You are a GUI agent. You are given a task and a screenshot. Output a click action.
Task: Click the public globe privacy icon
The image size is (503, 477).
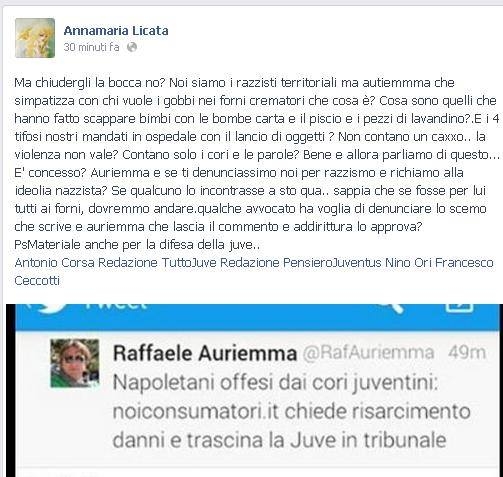pyautogui.click(x=132, y=47)
